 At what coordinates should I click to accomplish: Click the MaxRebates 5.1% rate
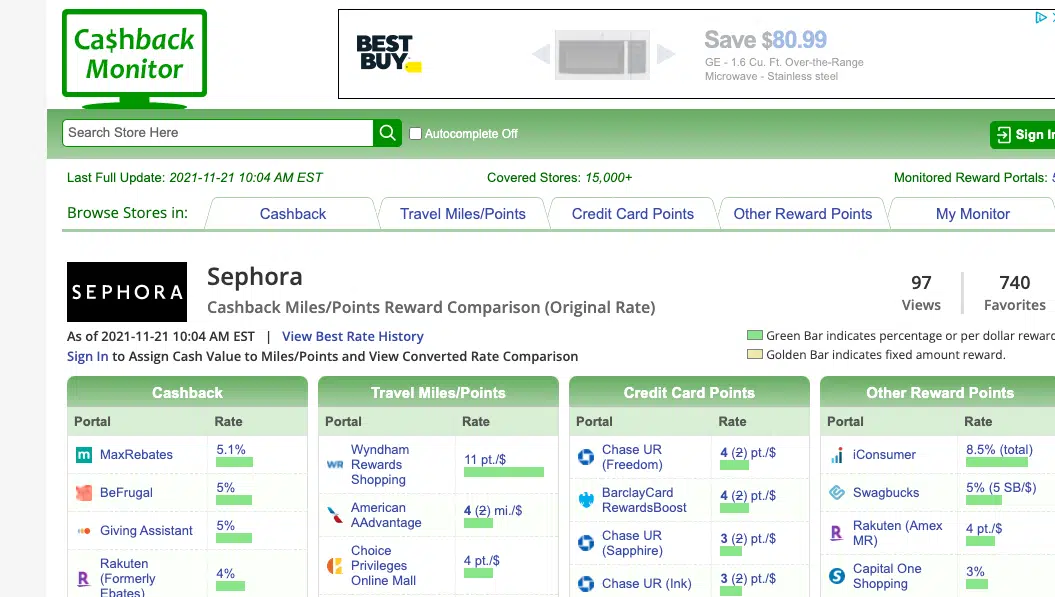pyautogui.click(x=231, y=450)
